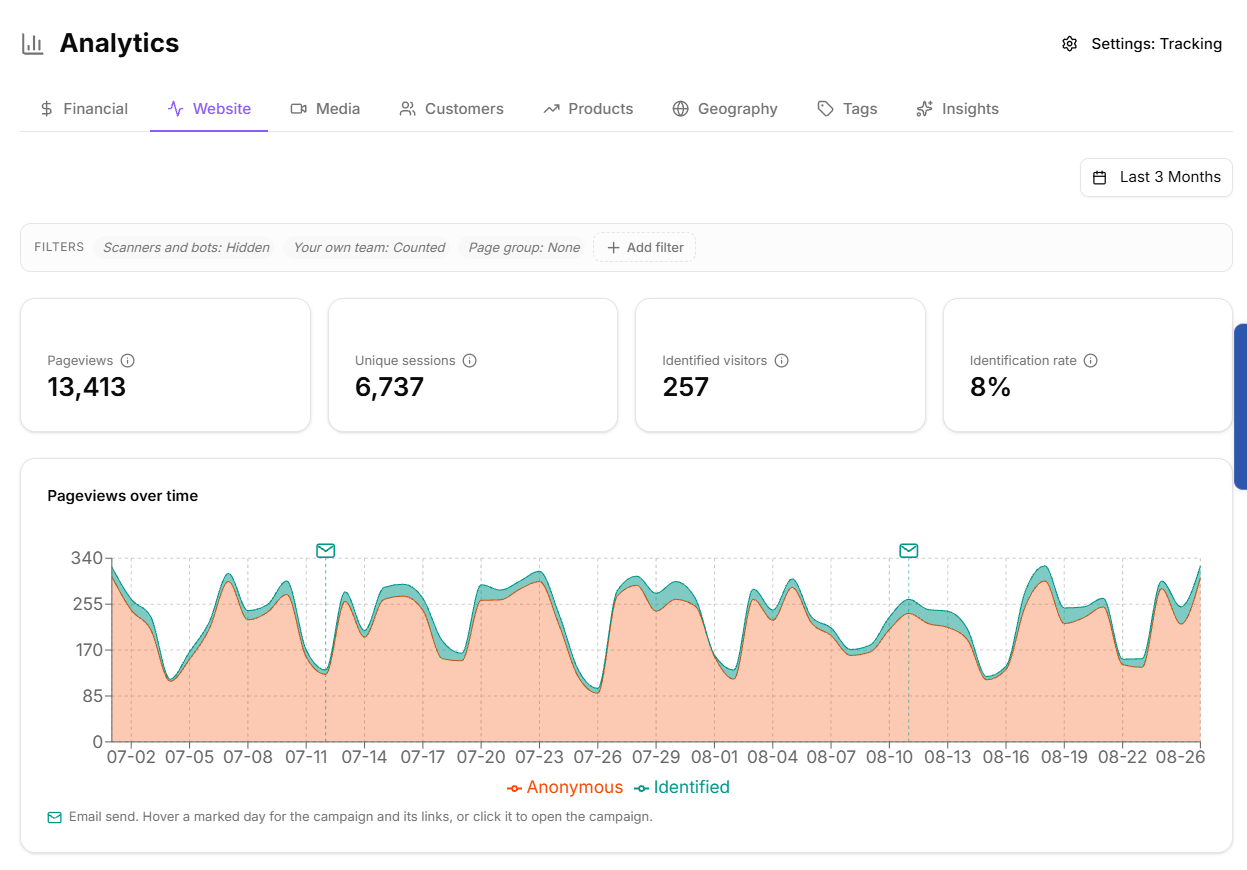Viewport: 1247px width, 870px height.
Task: Click the info icon next to Identification rate
Action: point(1091,361)
